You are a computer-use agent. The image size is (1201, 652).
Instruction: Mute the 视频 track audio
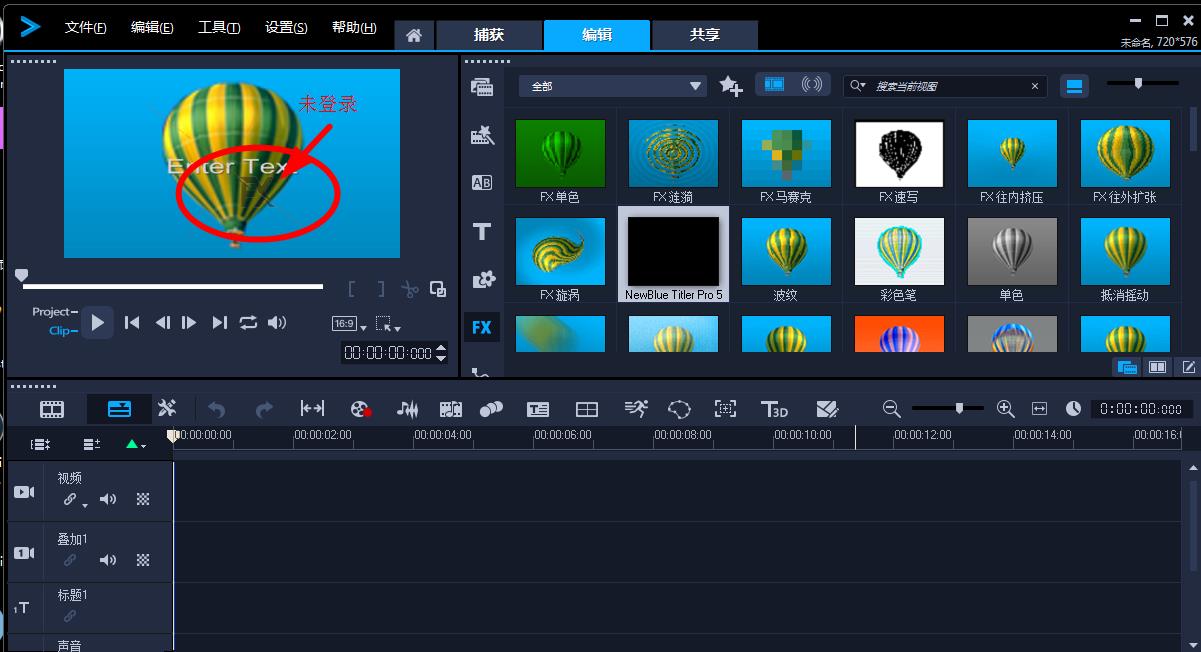point(108,499)
